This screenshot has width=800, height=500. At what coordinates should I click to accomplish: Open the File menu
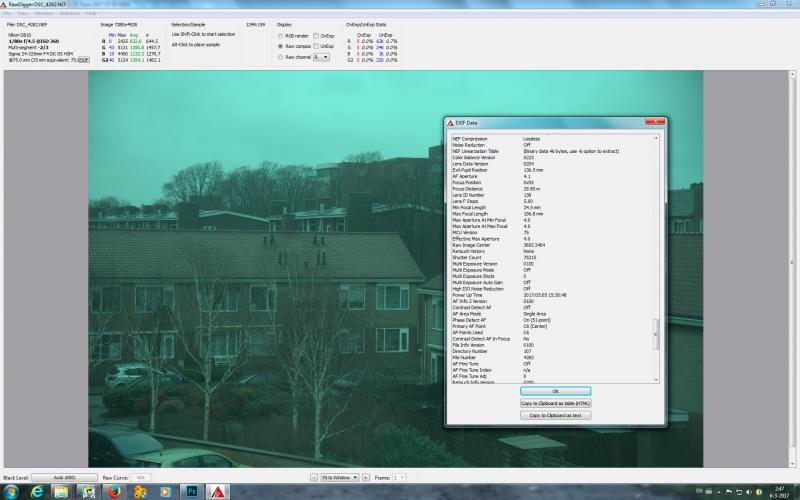tap(7, 13)
